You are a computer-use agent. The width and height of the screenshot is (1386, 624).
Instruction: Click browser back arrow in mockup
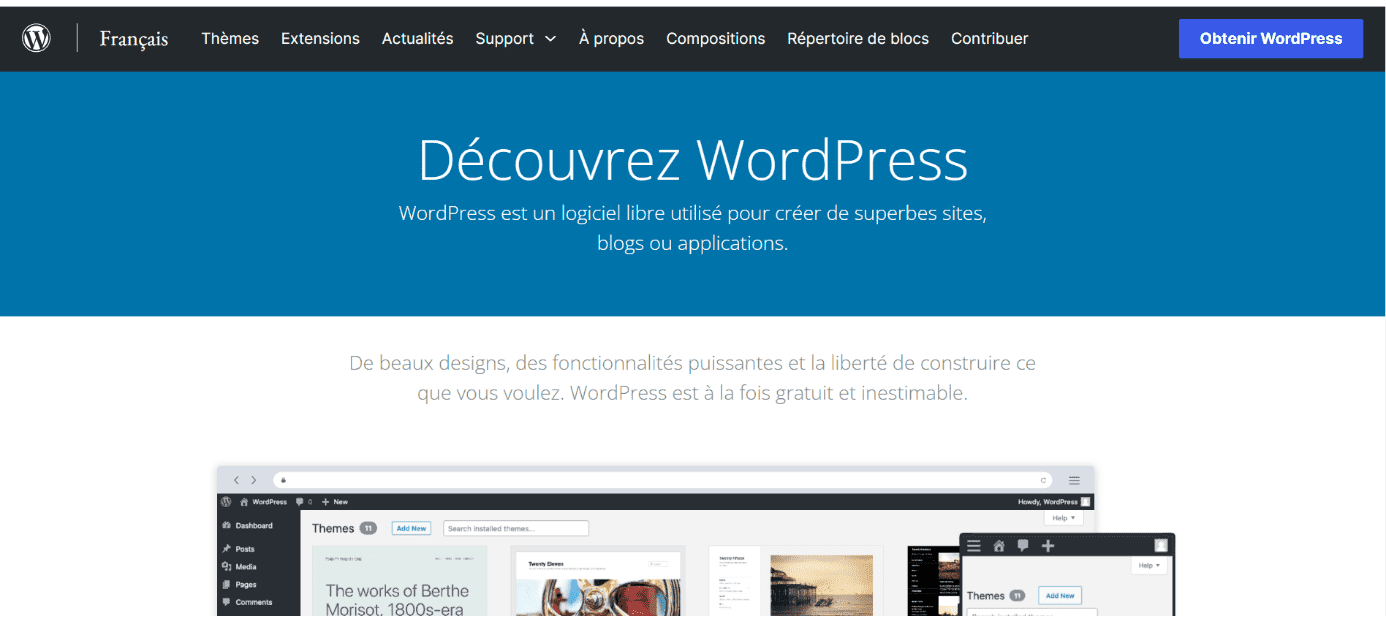pyautogui.click(x=237, y=480)
